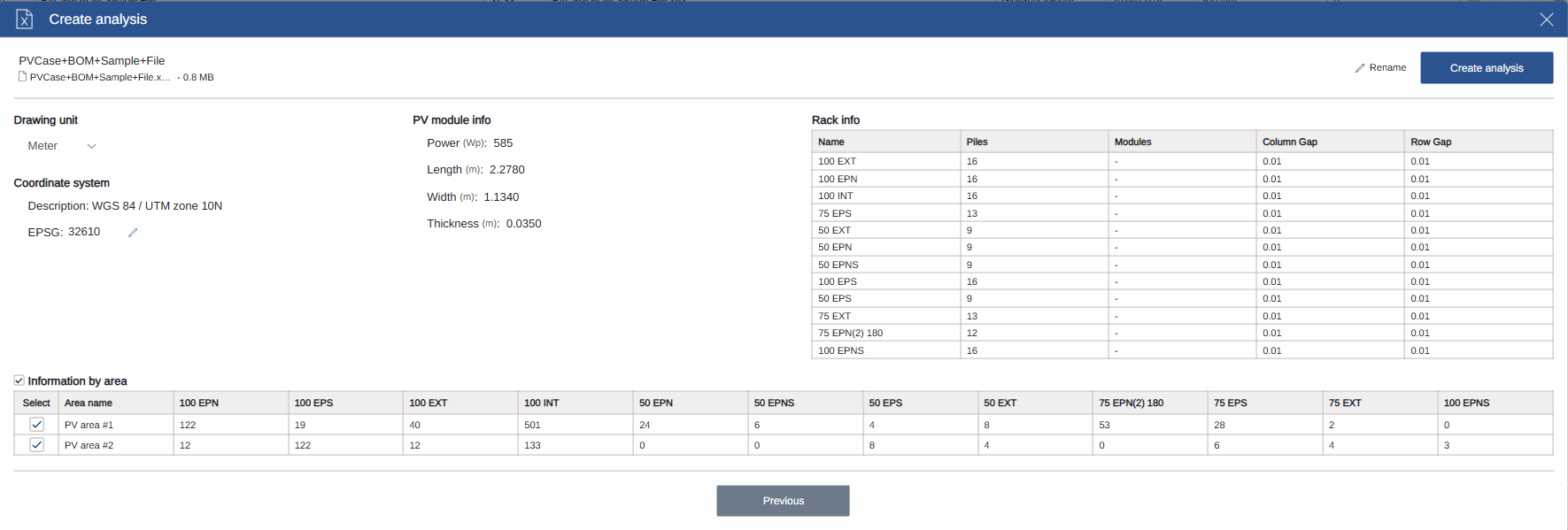Click the Row Gap header

click(x=1479, y=142)
